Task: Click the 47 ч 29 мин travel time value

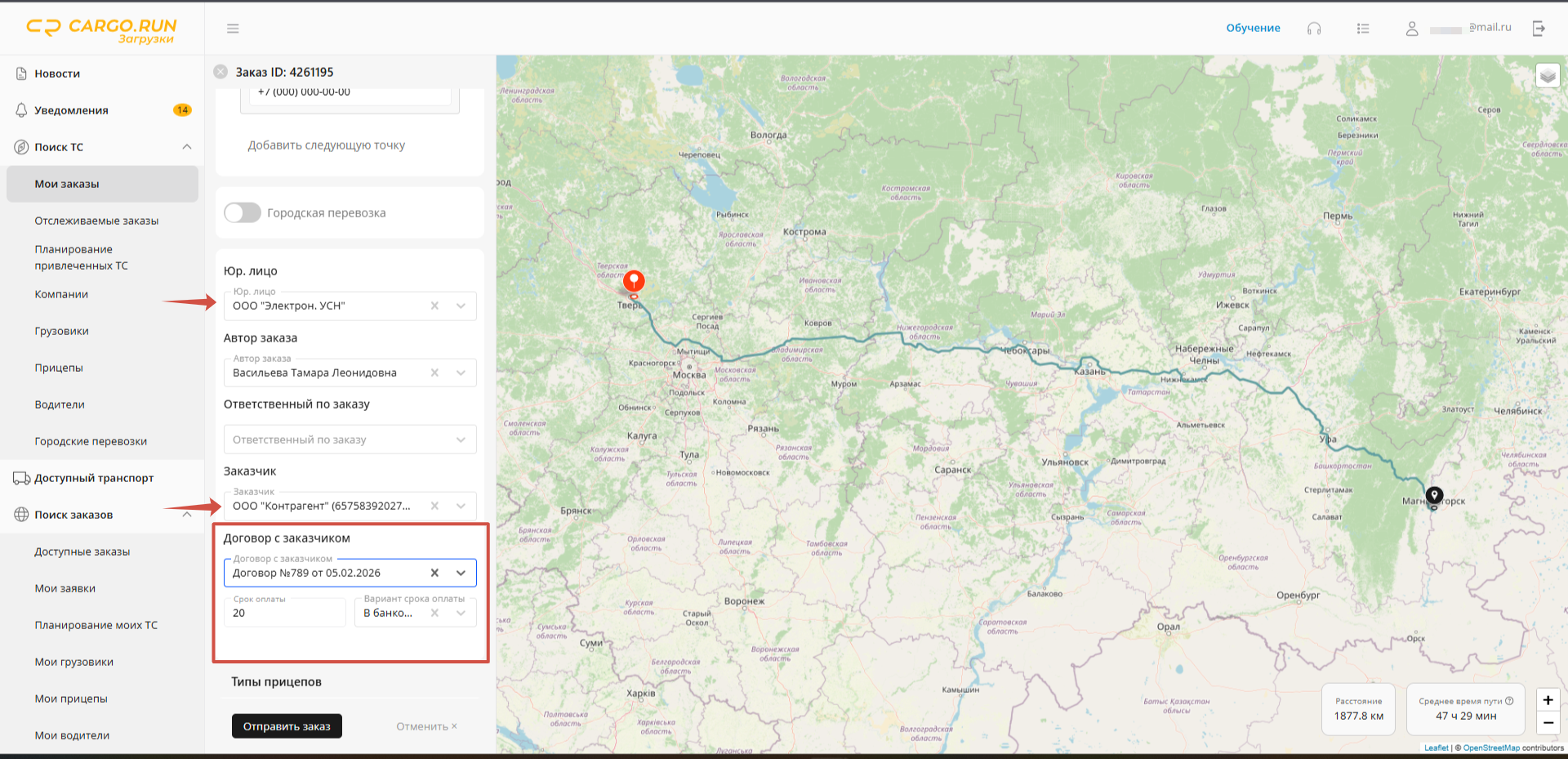Action: (x=1467, y=717)
